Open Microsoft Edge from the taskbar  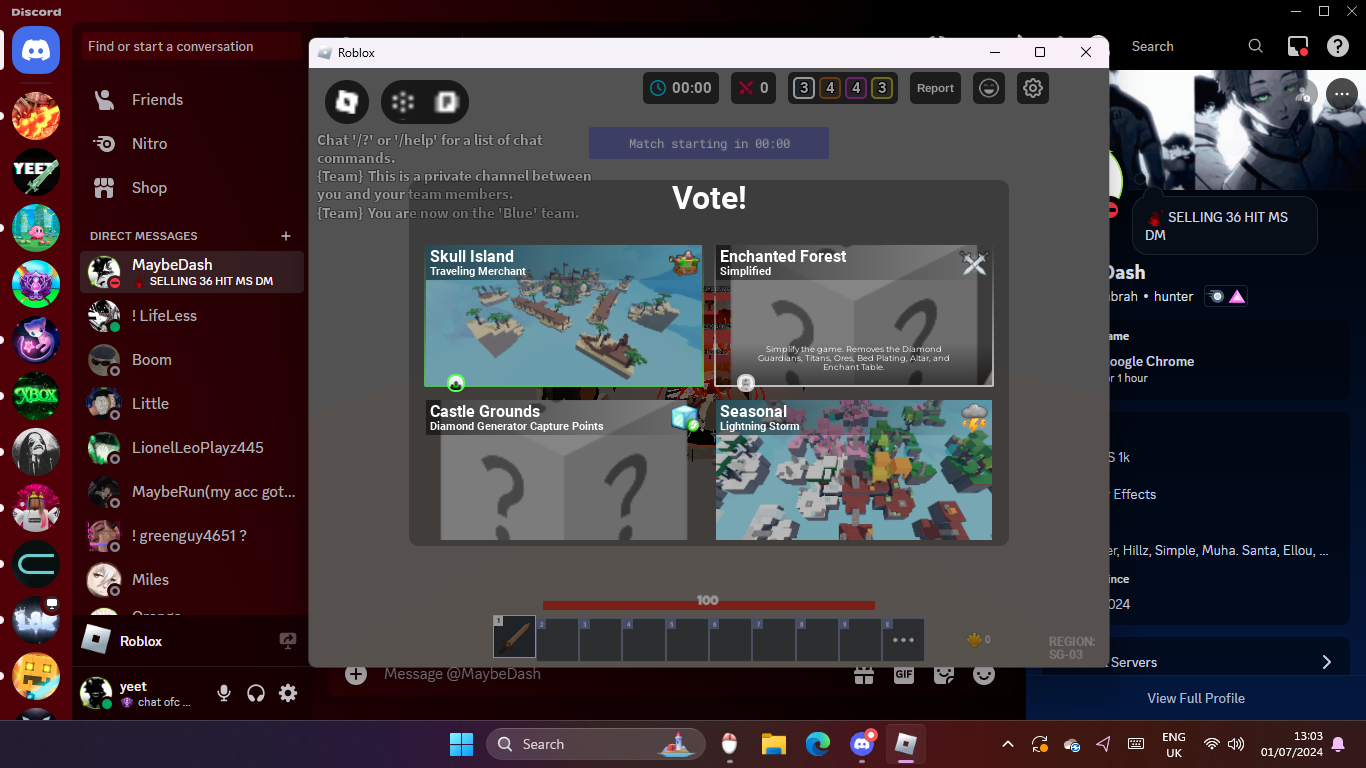(x=818, y=744)
